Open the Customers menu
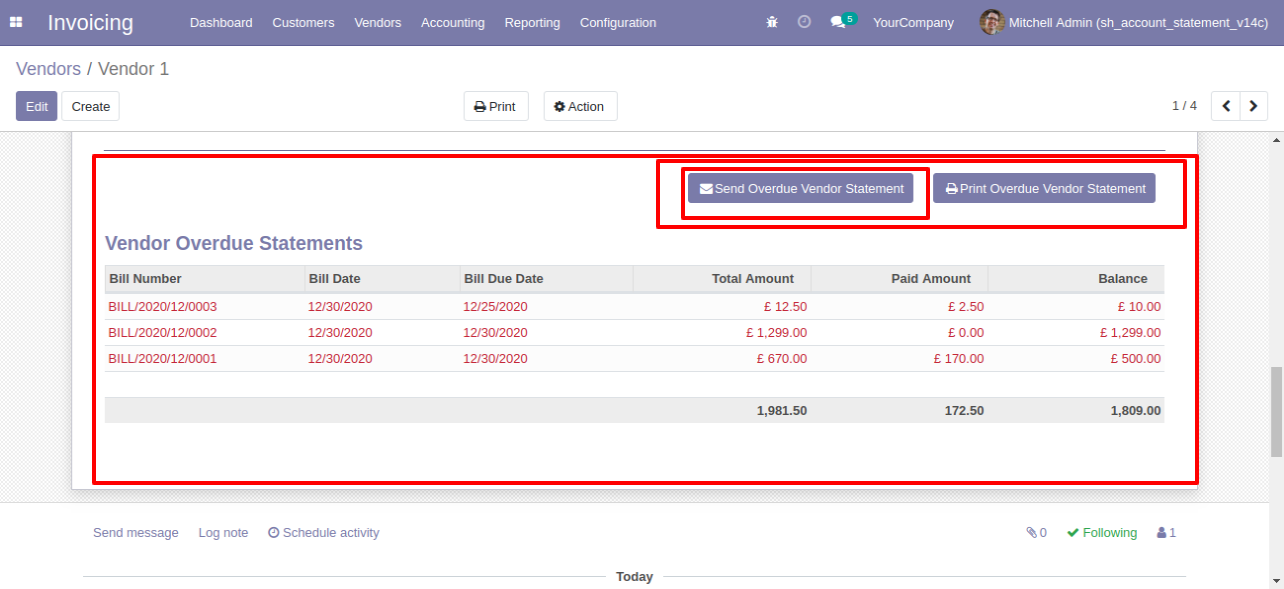The width and height of the screenshot is (1284, 589). (303, 22)
